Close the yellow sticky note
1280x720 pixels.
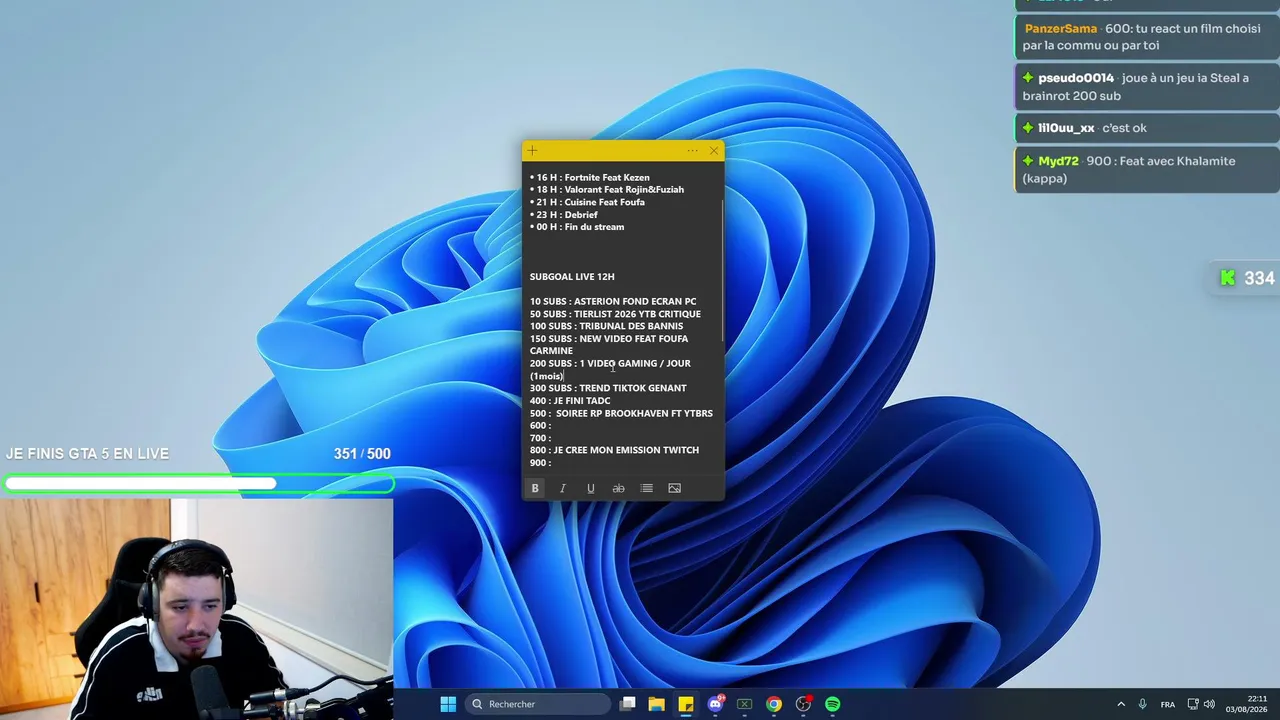[714, 151]
